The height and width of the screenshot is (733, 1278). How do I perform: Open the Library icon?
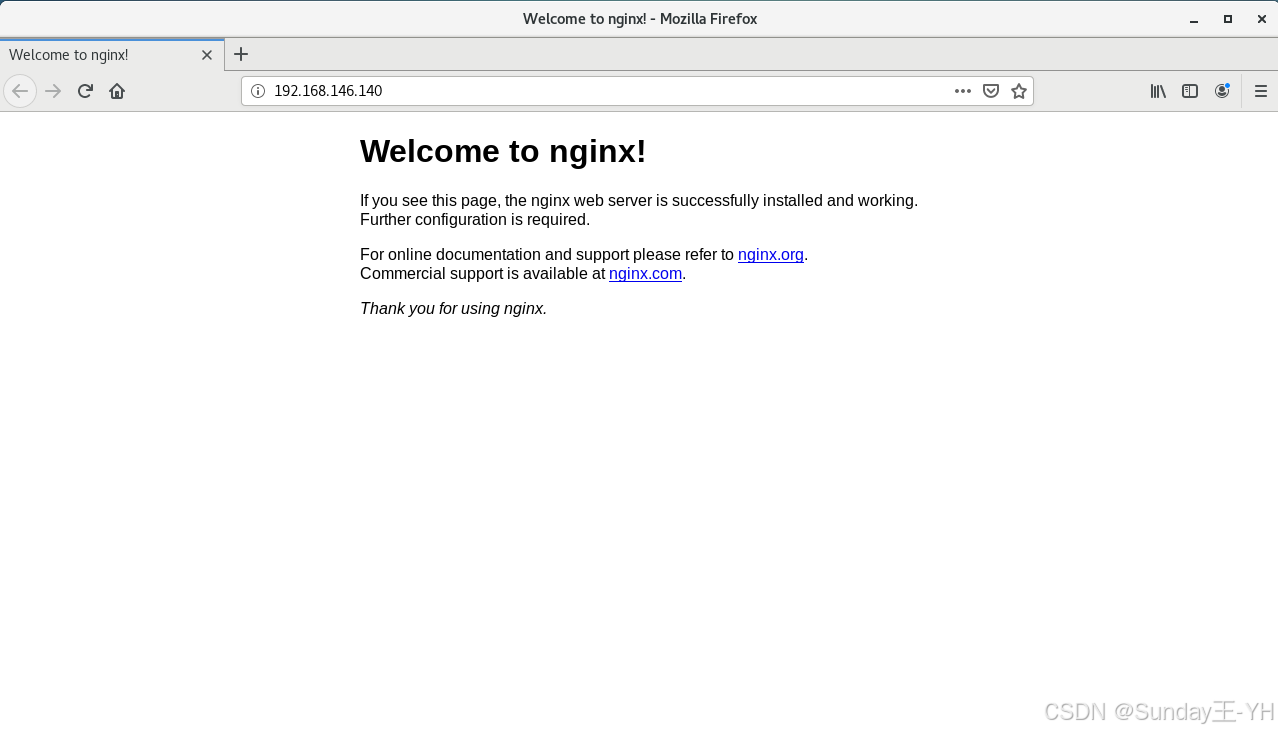click(1157, 91)
